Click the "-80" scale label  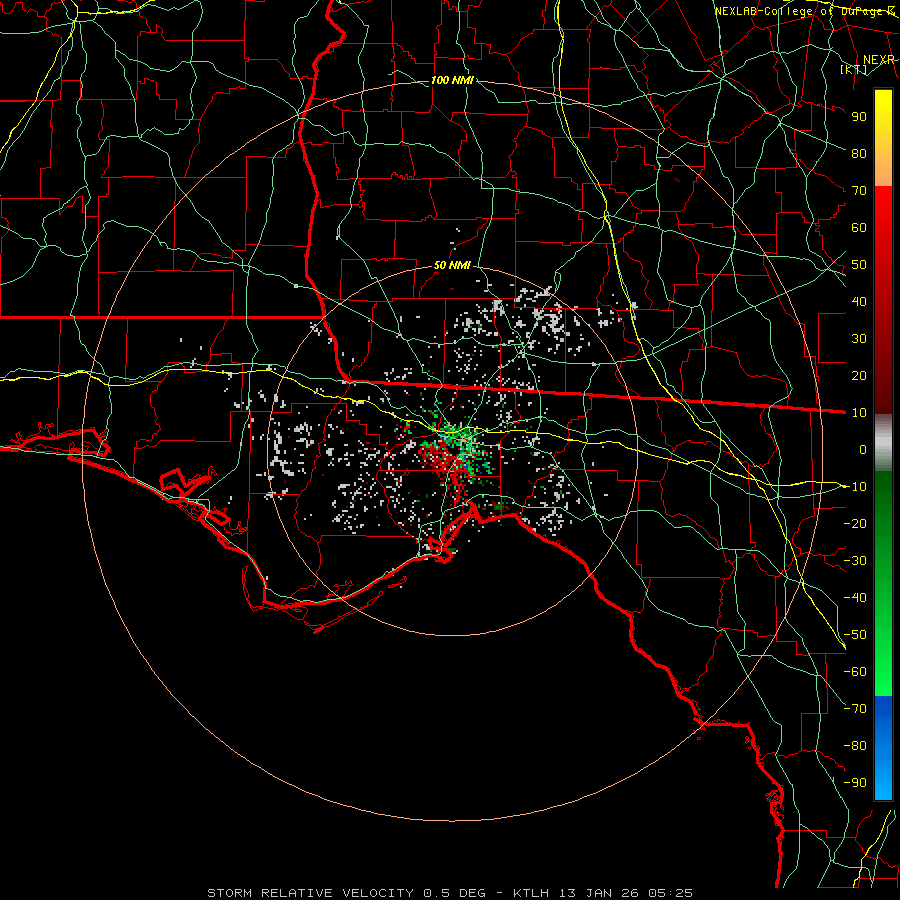coord(855,746)
